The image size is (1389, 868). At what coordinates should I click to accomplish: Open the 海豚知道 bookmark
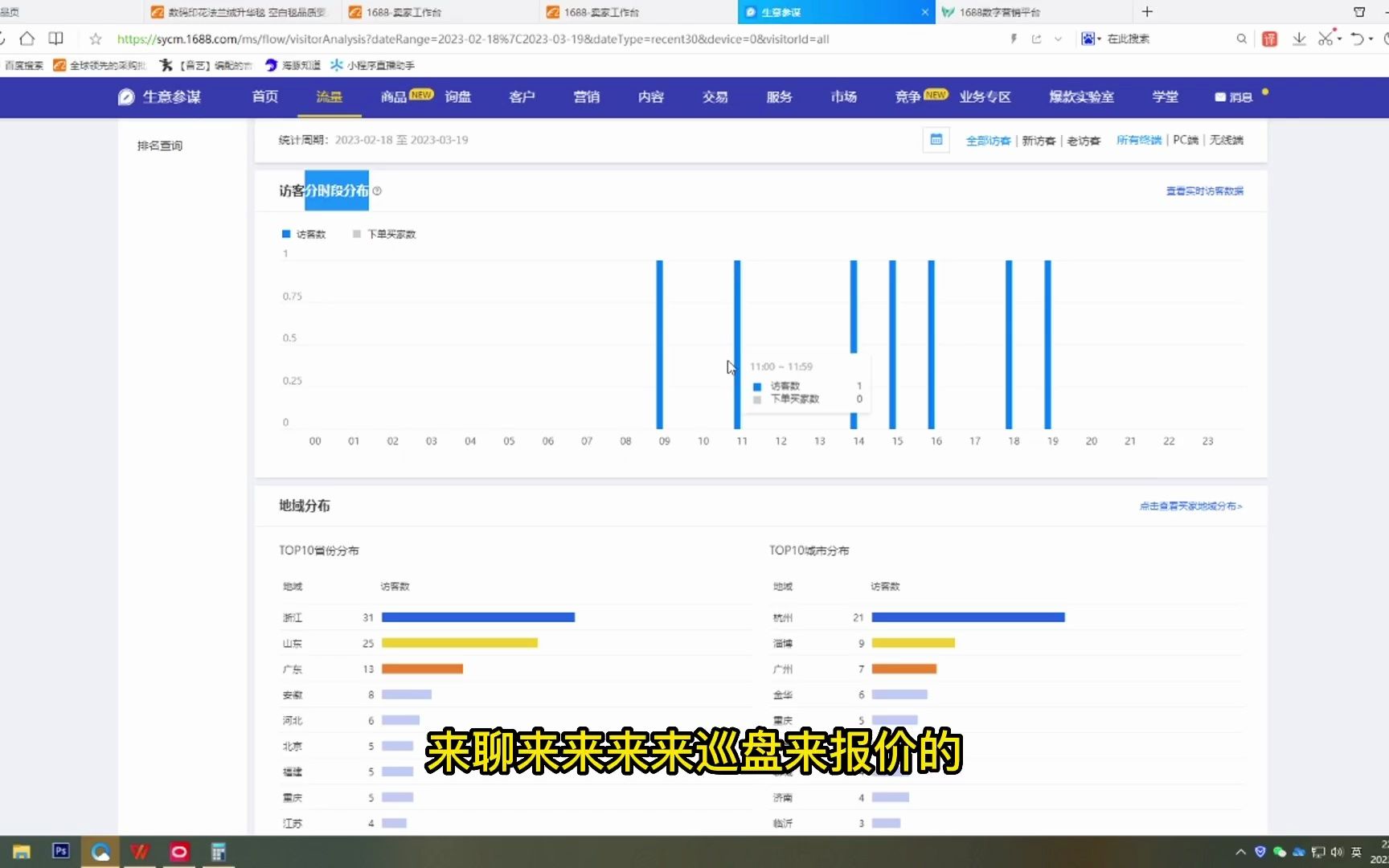tap(293, 65)
